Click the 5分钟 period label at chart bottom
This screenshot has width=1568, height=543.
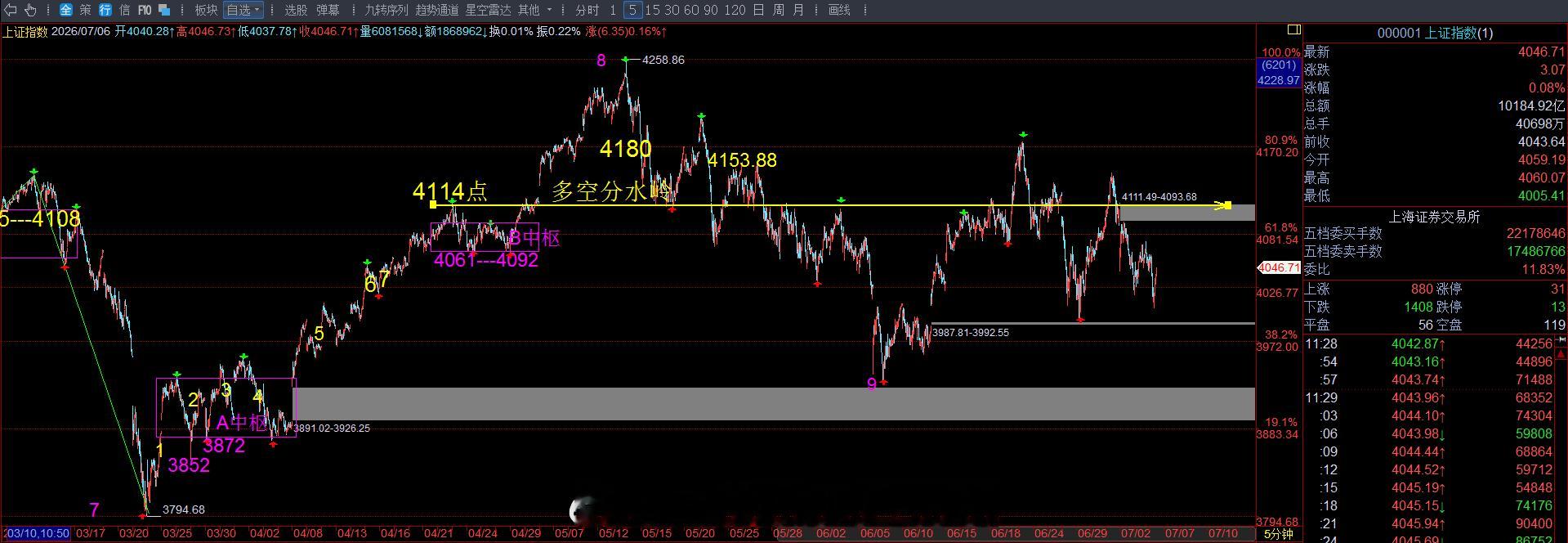[1279, 534]
